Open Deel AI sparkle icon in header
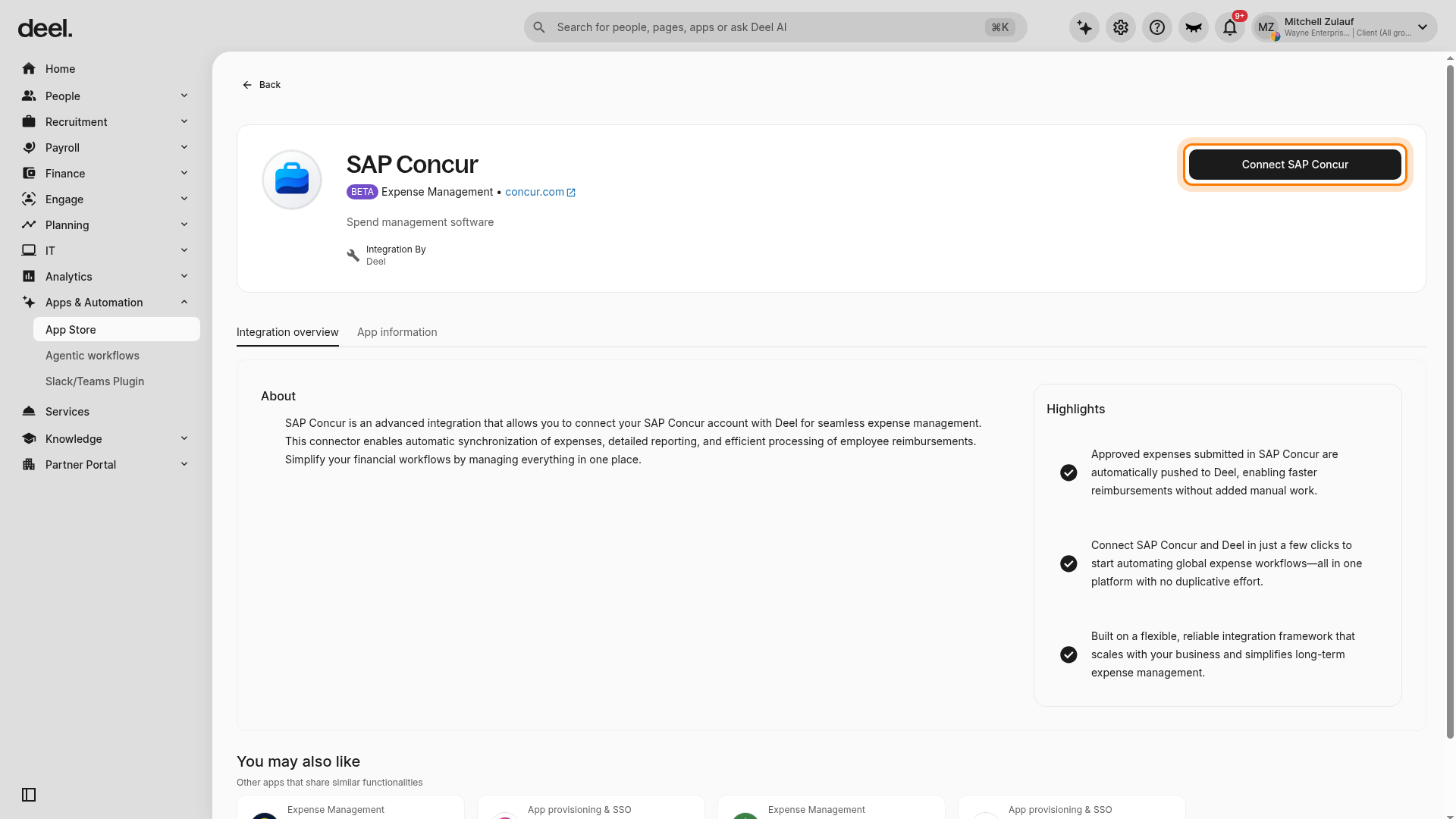This screenshot has height=819, width=1456. (1084, 28)
